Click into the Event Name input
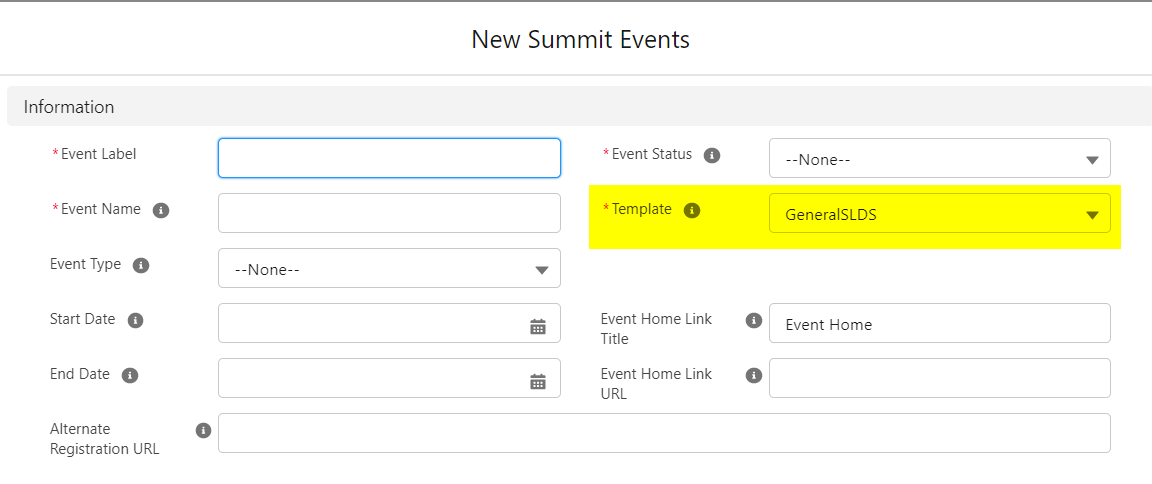Viewport: 1152px width, 484px height. tap(389, 213)
